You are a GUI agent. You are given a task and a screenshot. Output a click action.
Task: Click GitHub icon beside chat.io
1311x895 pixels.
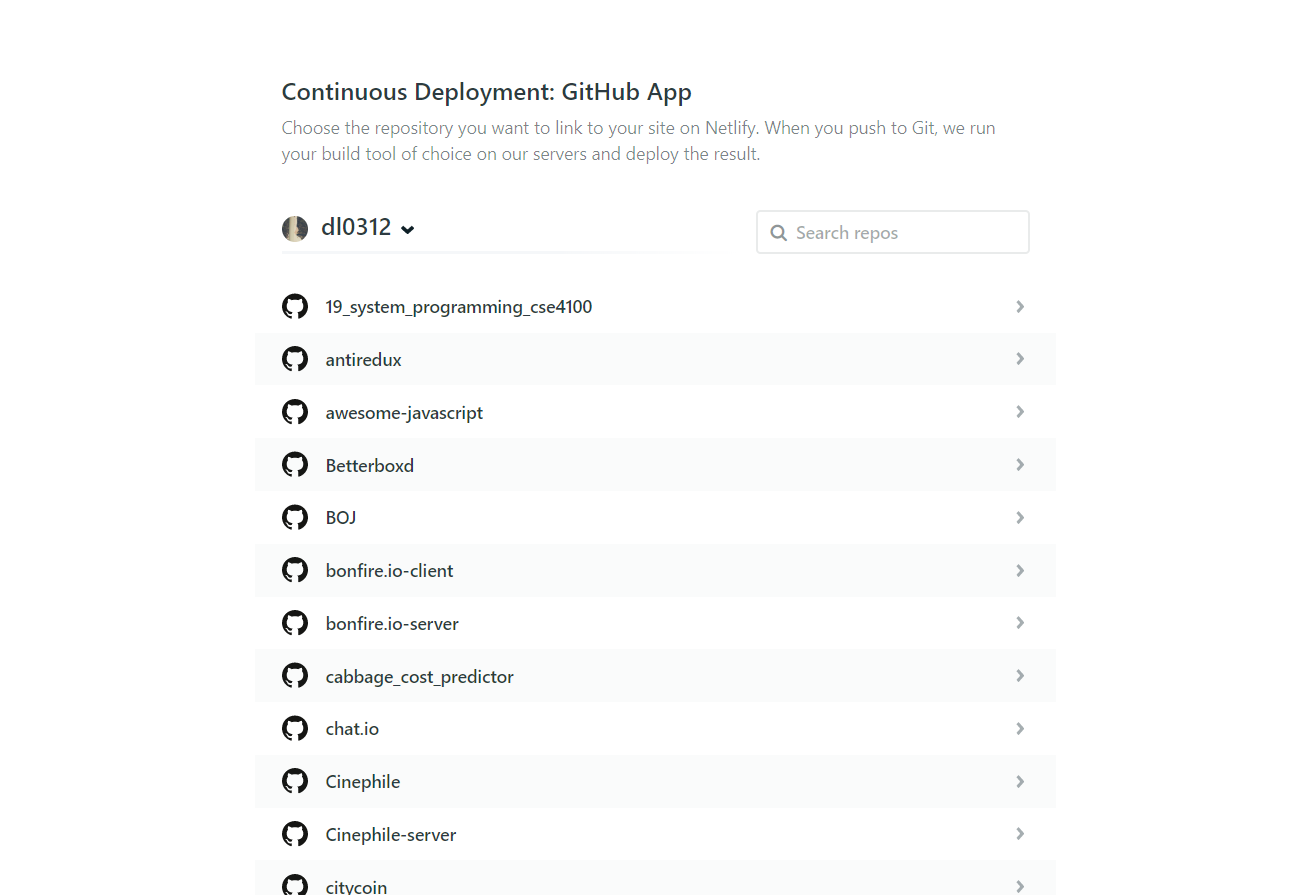coord(295,728)
